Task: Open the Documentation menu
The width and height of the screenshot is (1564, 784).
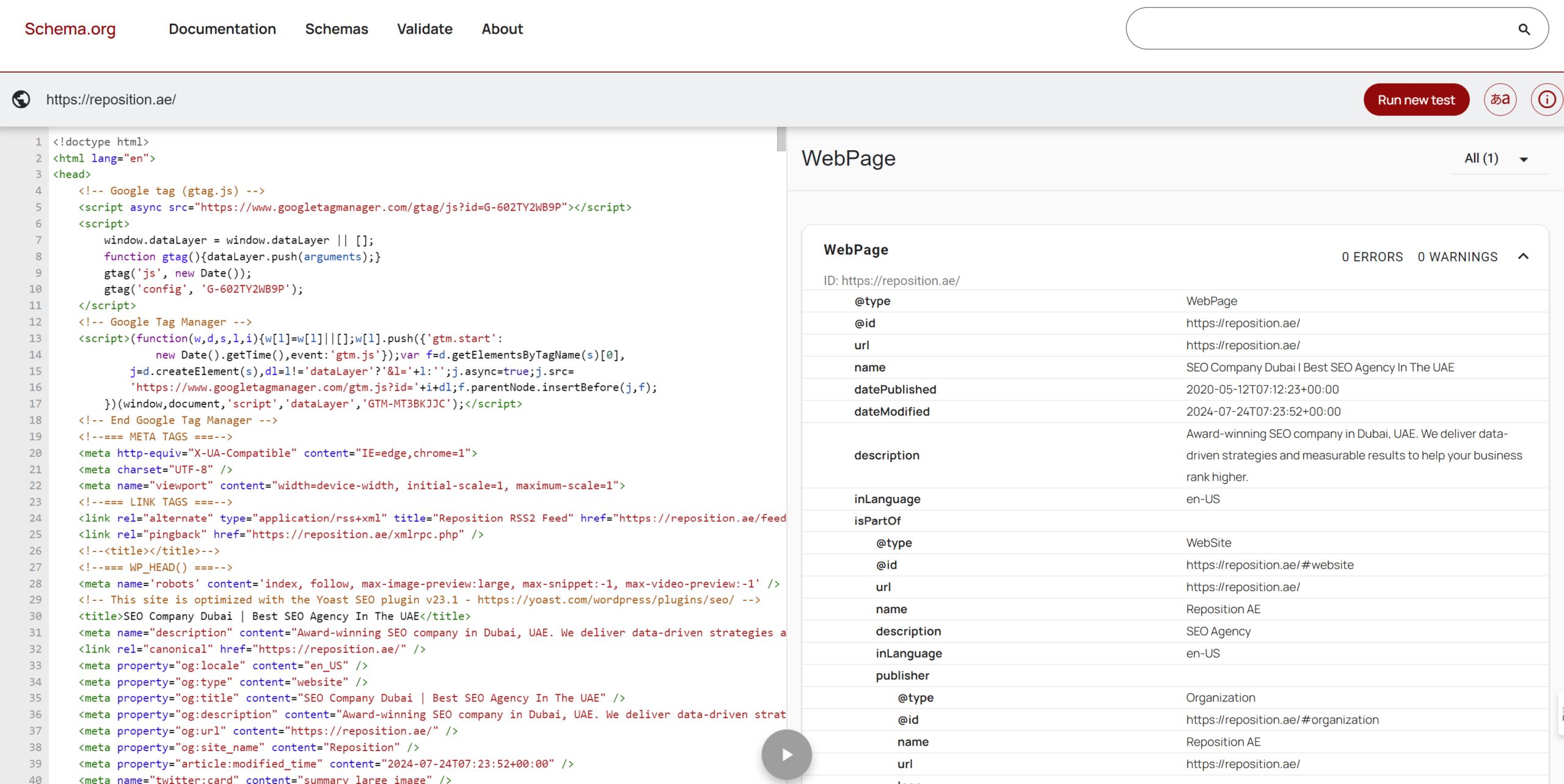Action: point(222,29)
